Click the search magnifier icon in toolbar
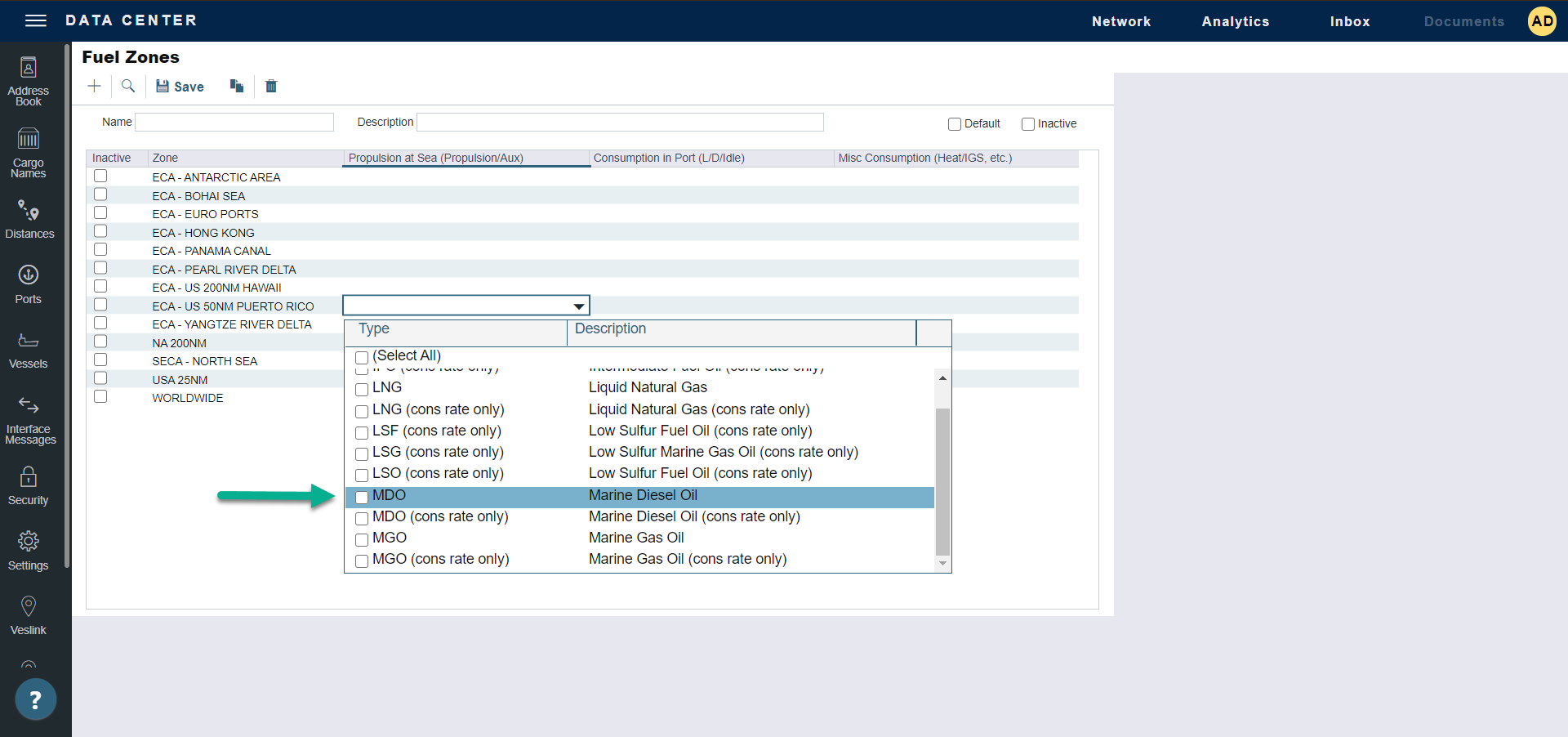 (128, 86)
